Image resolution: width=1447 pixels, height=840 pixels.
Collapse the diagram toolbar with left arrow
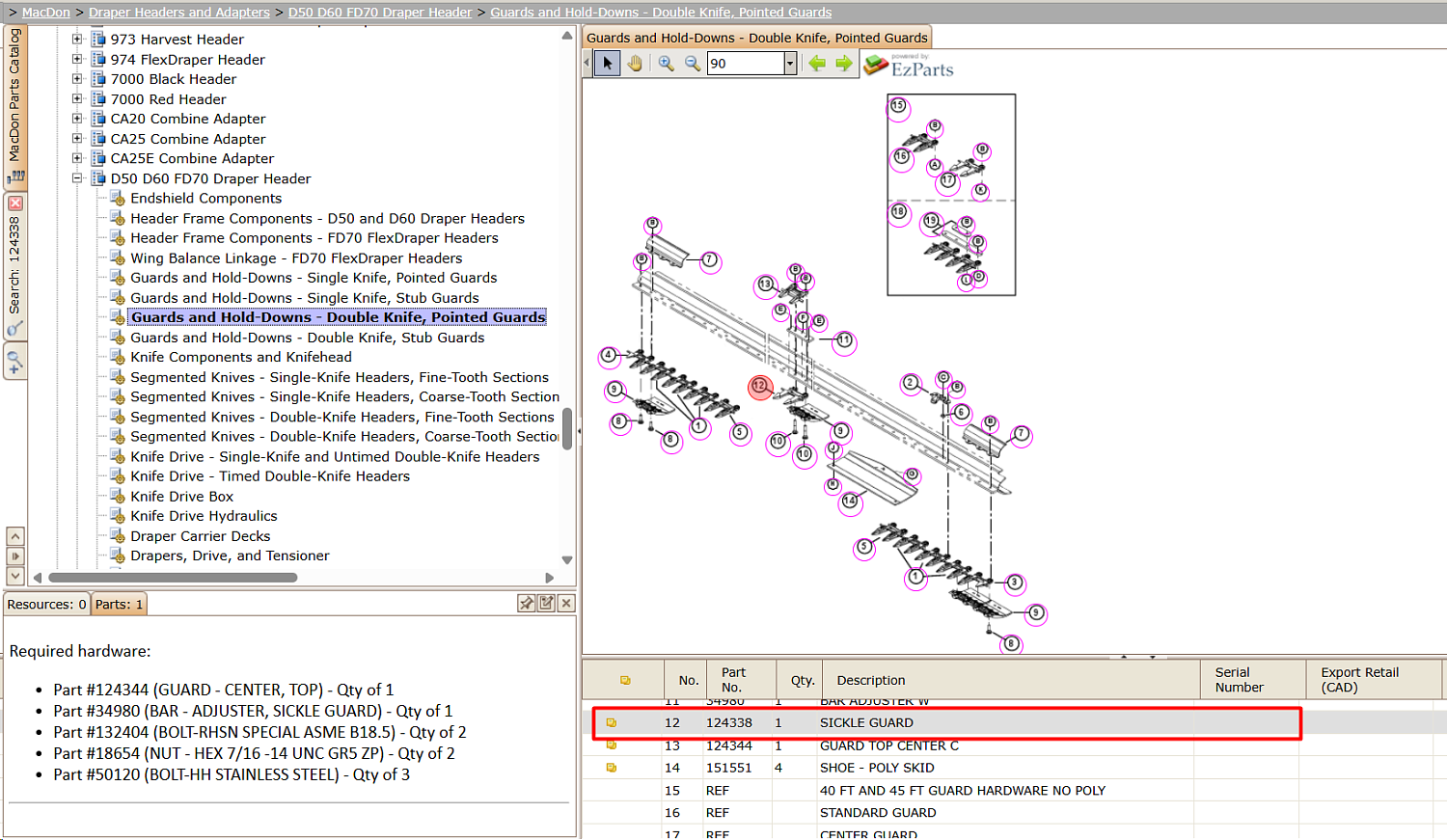tap(587, 64)
